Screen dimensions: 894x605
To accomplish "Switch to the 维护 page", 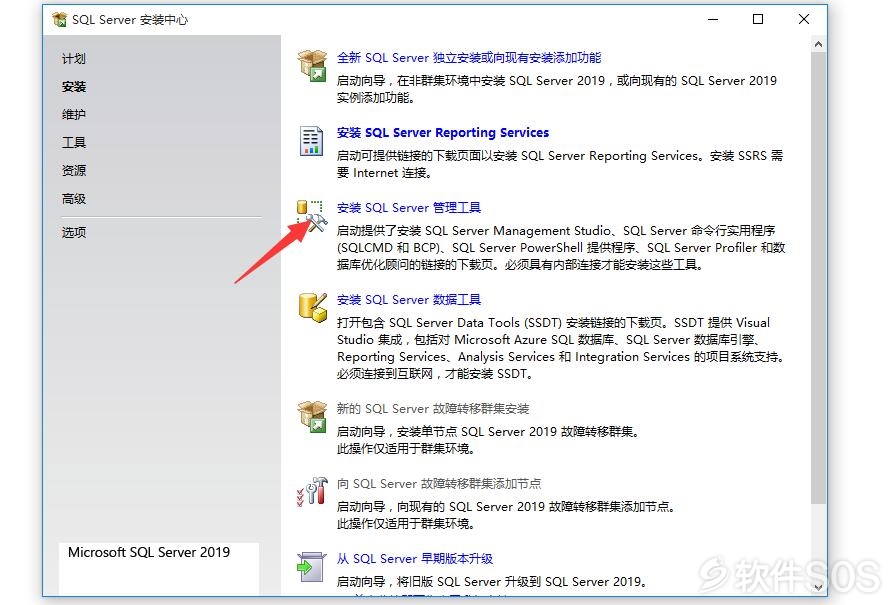I will tap(74, 115).
